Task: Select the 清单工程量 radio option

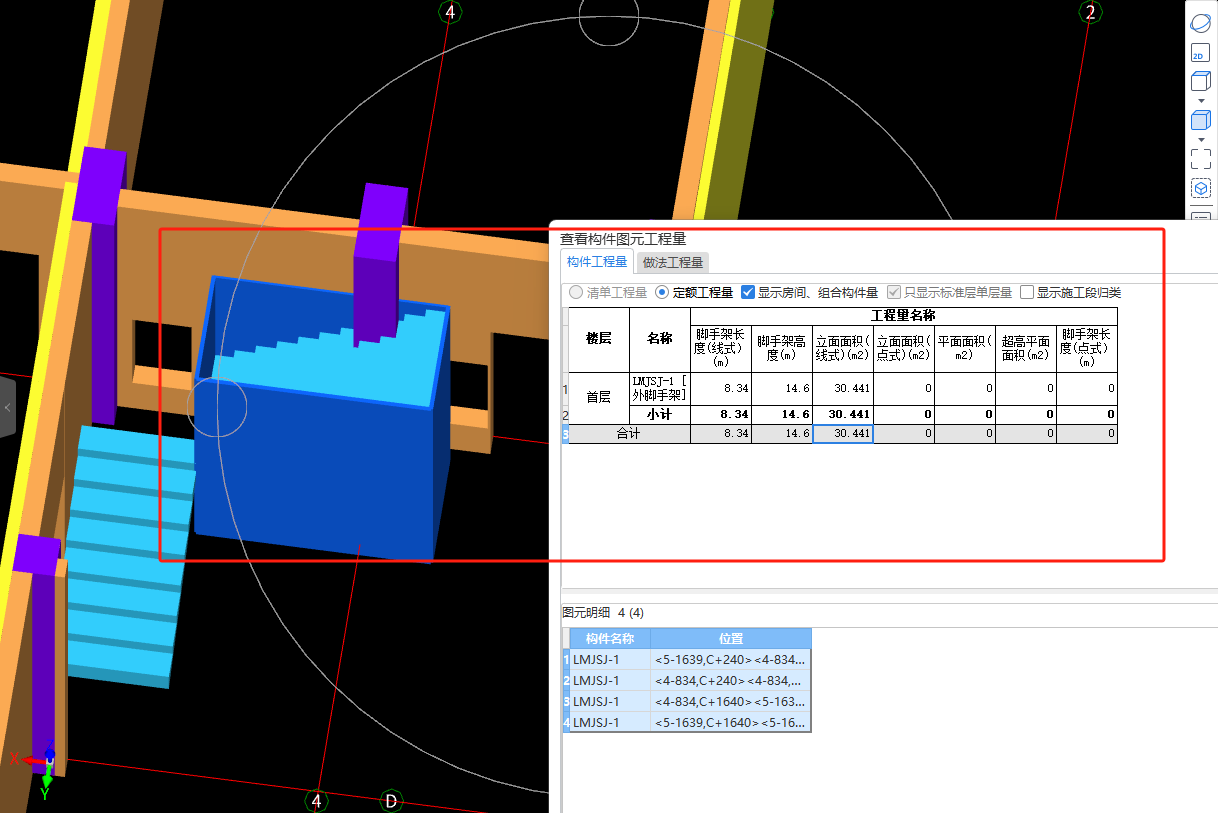Action: [608, 293]
